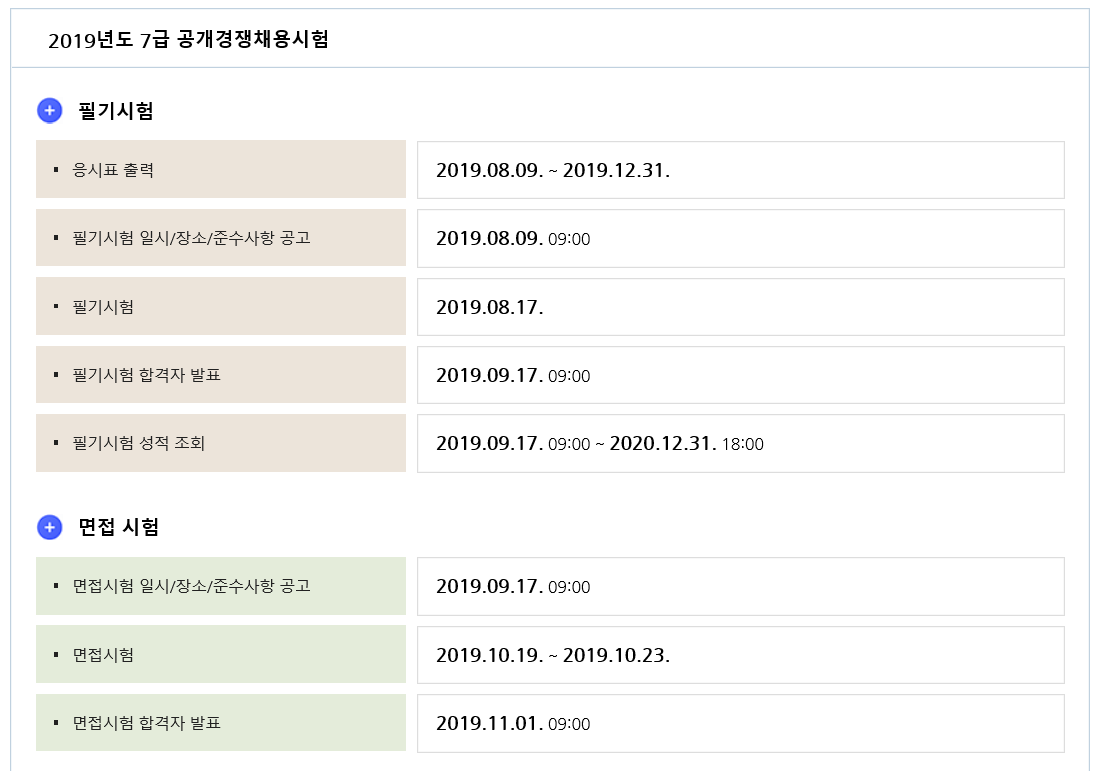The image size is (1103, 771).
Task: Click the plus icon beside 필기시험
Action: [x=50, y=111]
